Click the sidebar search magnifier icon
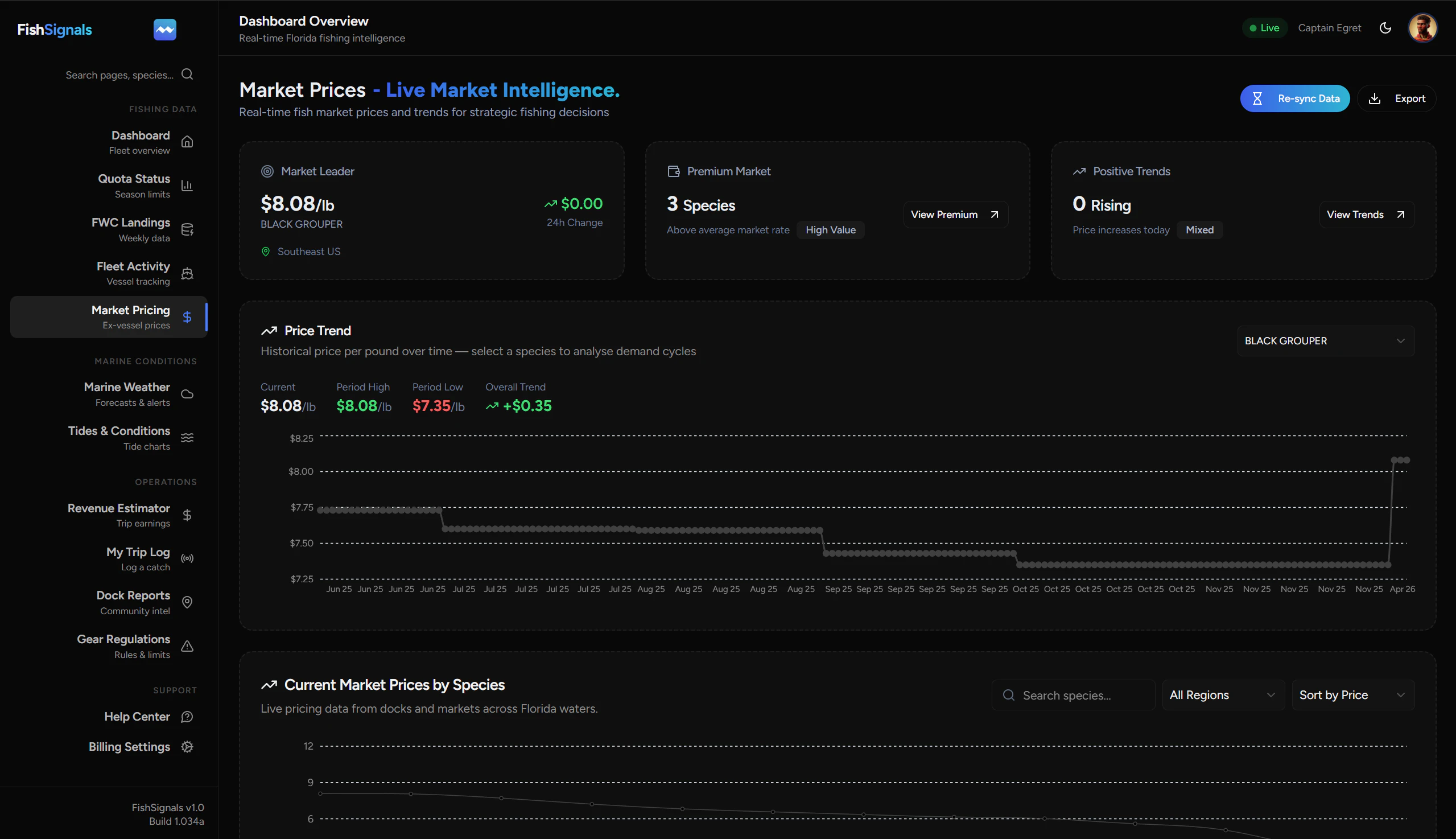The image size is (1456, 839). (x=187, y=75)
